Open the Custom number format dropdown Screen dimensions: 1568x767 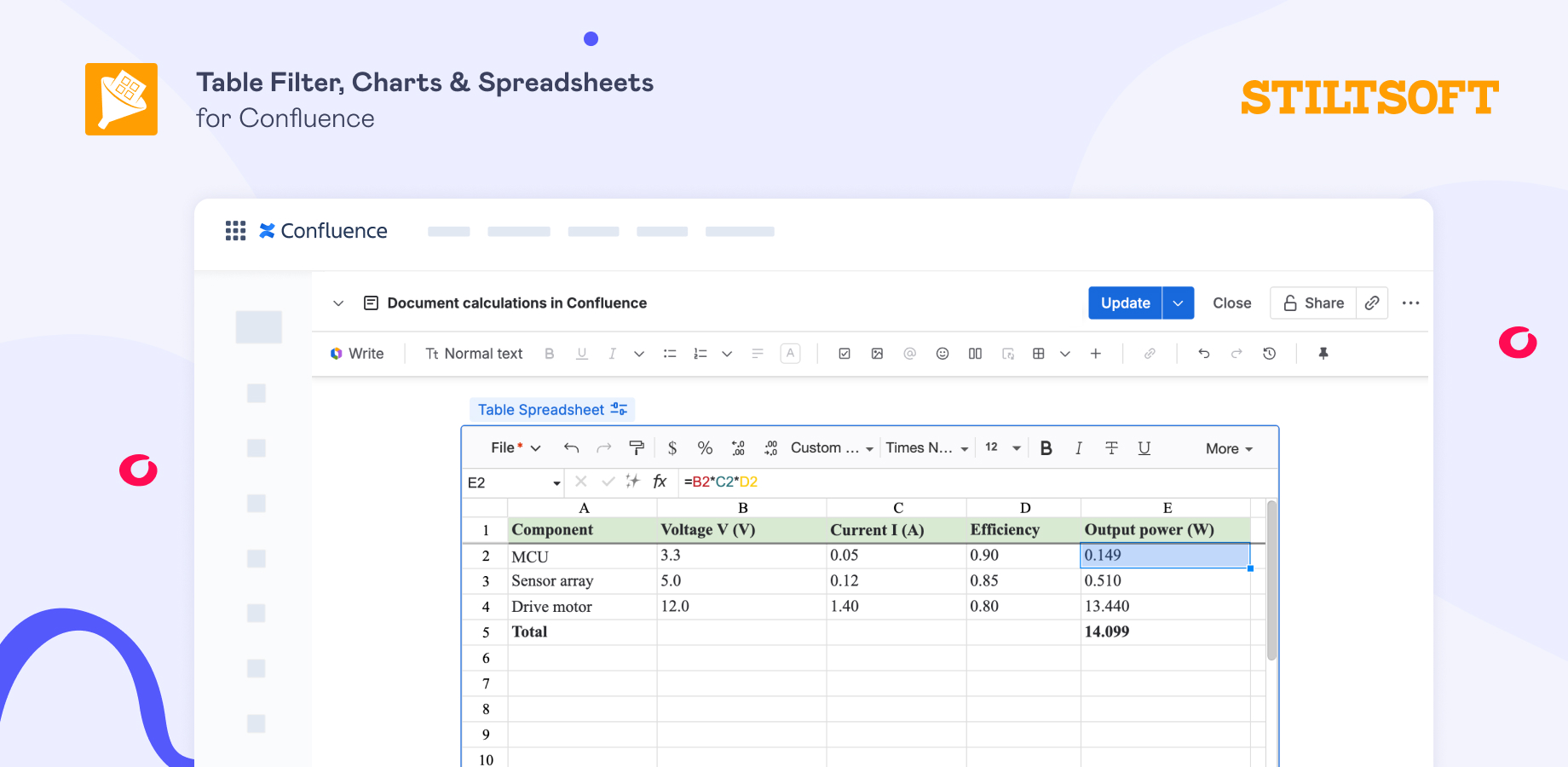pyautogui.click(x=833, y=448)
